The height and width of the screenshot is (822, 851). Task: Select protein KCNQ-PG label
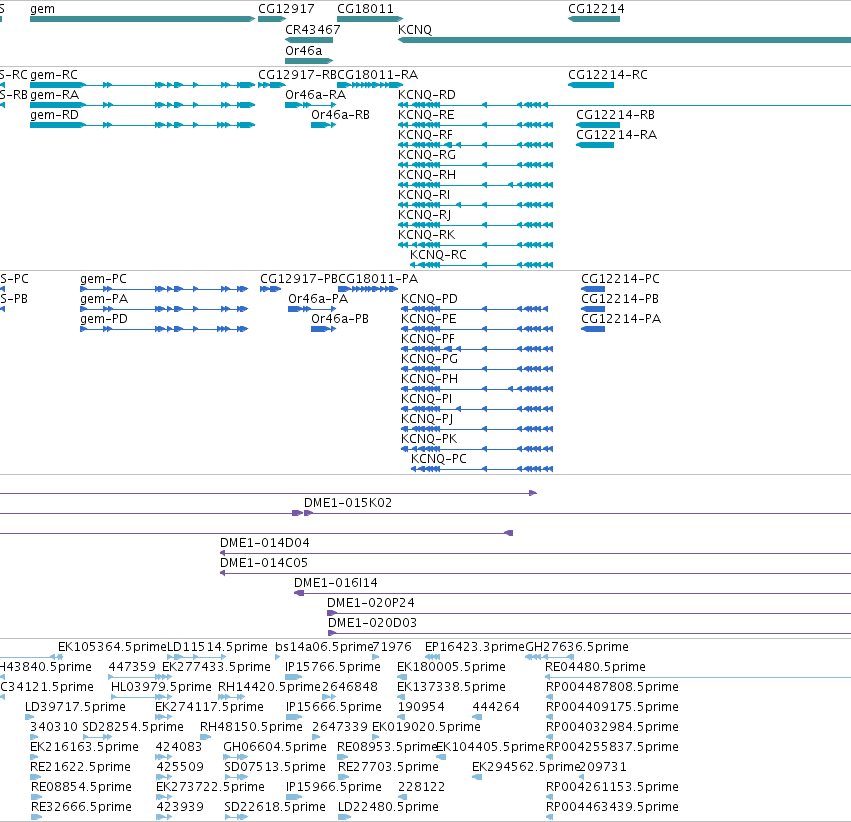coord(429,359)
